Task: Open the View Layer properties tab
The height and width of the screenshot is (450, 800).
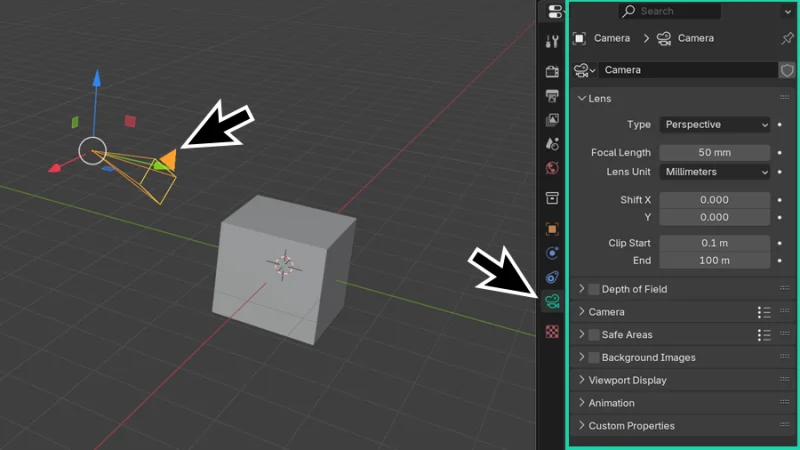Action: pyautogui.click(x=552, y=120)
